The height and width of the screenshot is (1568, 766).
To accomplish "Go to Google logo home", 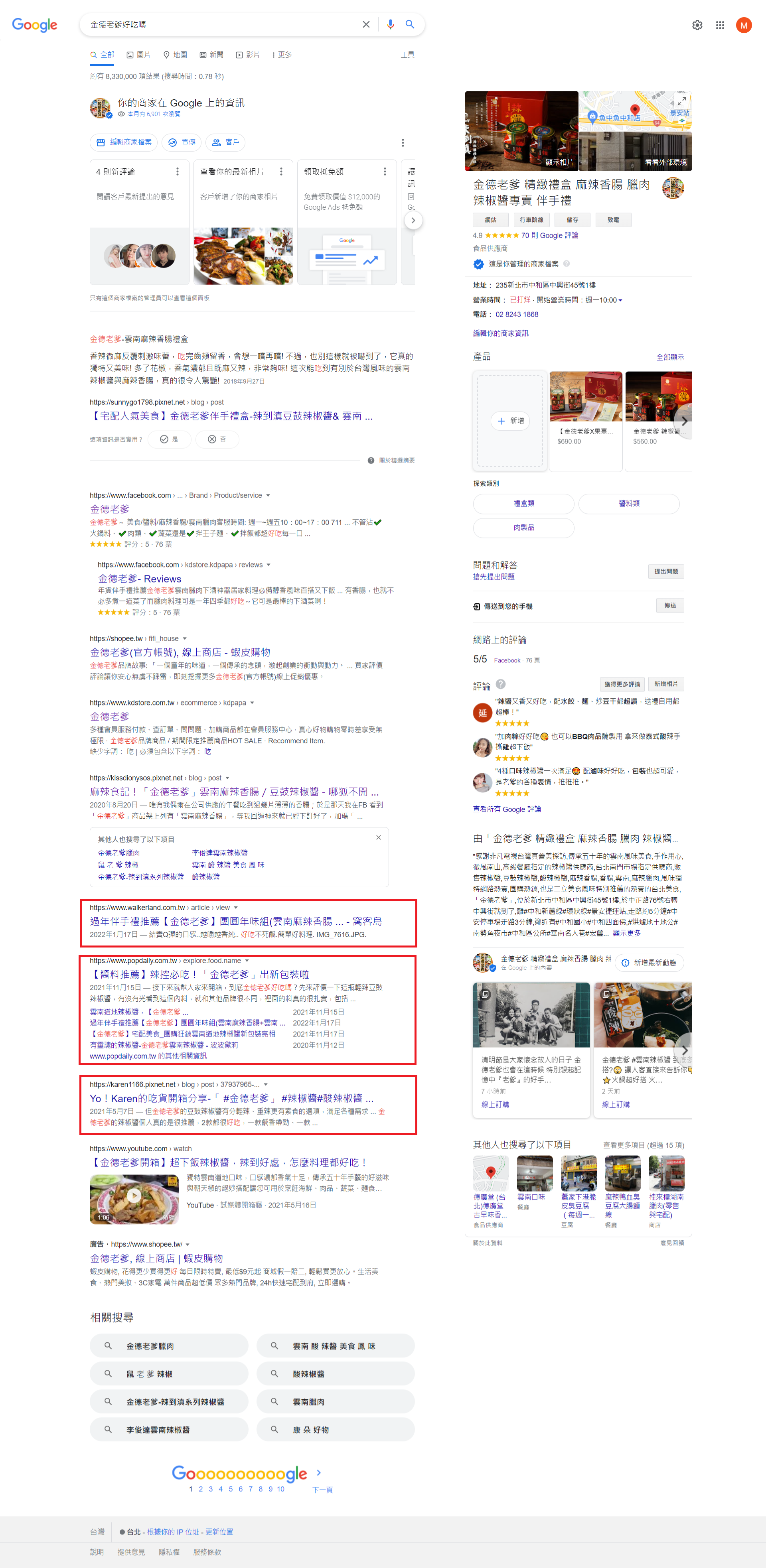I will [35, 25].
